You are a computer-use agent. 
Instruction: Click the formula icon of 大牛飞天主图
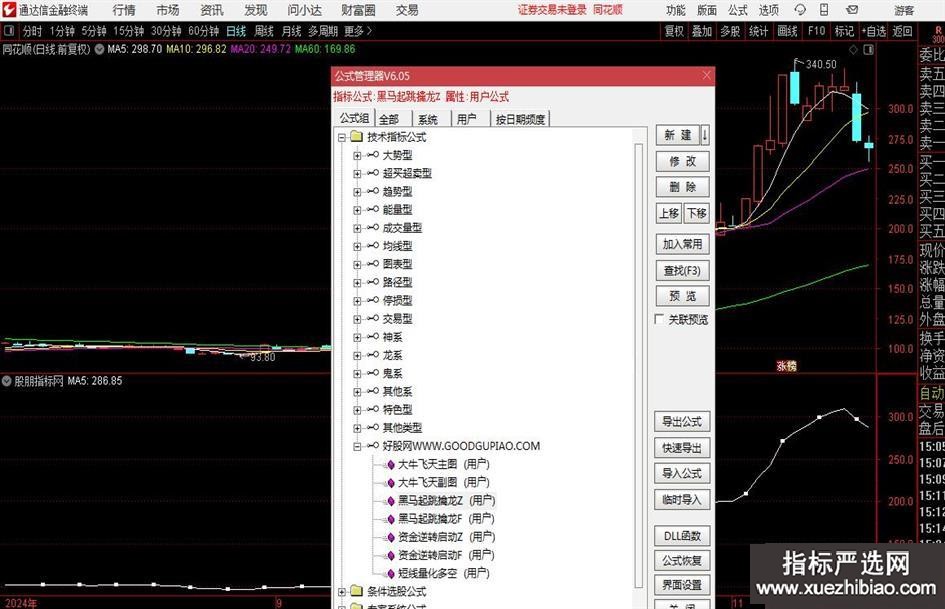click(391, 464)
